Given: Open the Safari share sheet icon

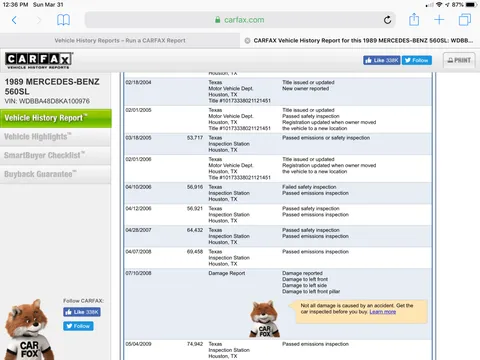Looking at the screenshot, I should tap(414, 19).
